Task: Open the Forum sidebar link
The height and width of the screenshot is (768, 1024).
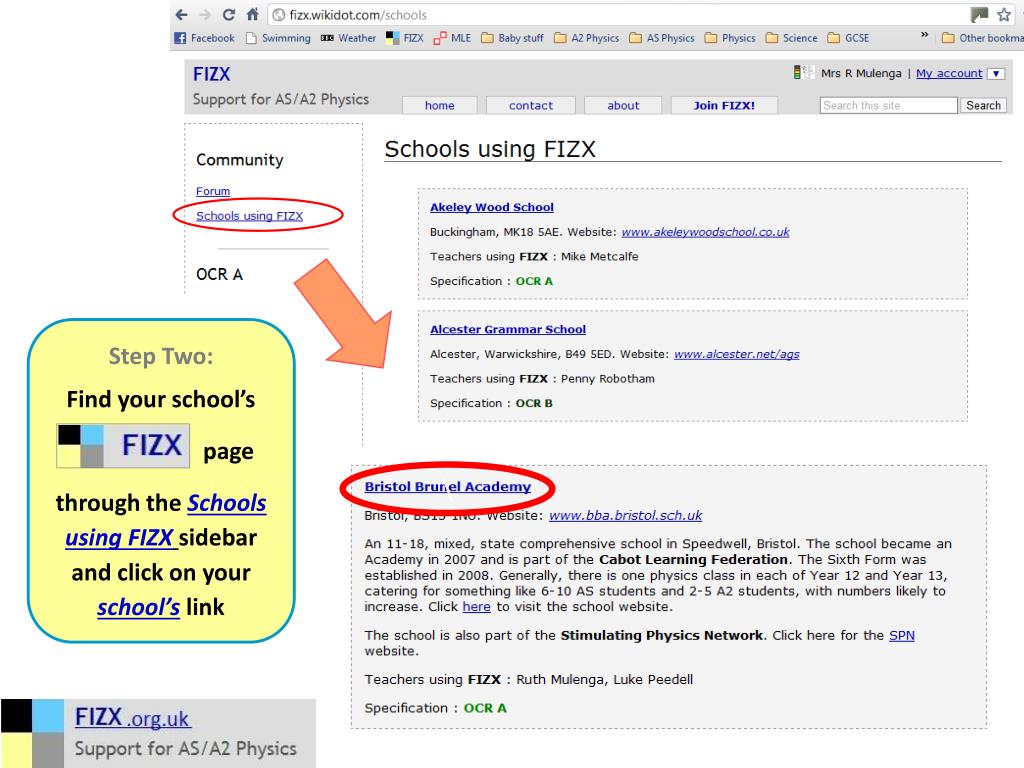Action: tap(213, 191)
